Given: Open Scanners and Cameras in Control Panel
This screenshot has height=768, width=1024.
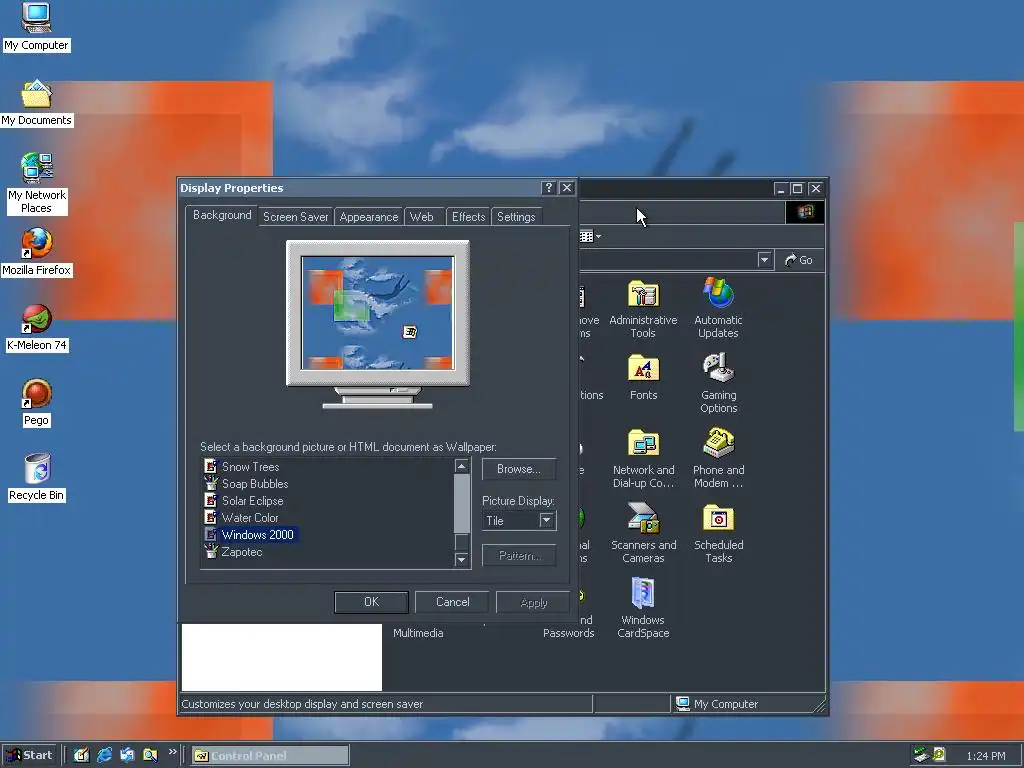Looking at the screenshot, I should (643, 534).
